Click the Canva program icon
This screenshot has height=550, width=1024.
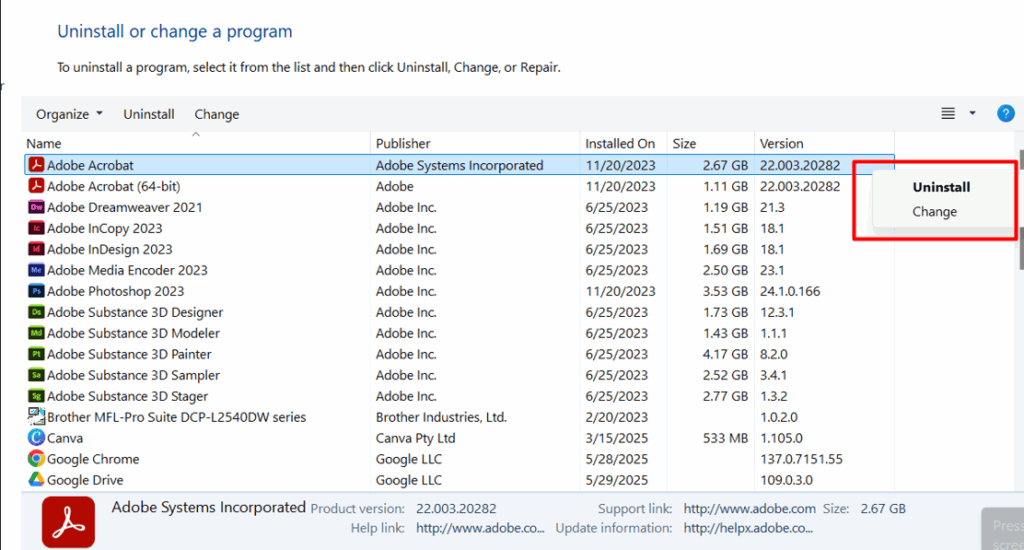coord(37,437)
